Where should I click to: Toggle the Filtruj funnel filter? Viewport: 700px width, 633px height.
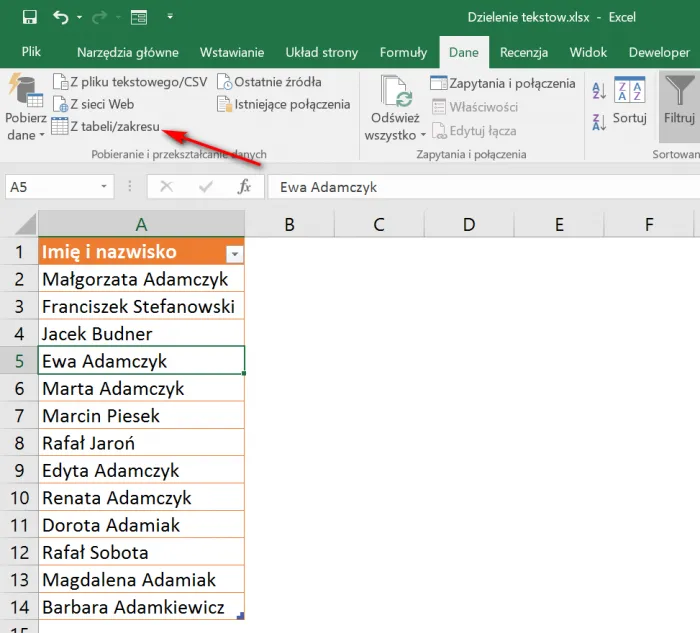(679, 100)
